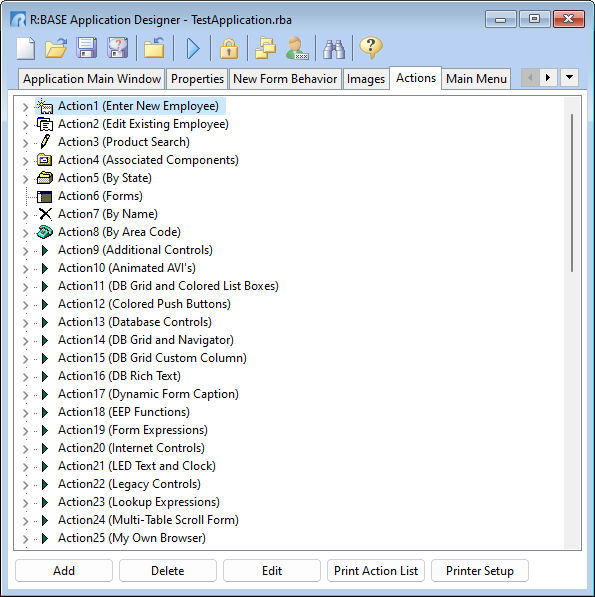This screenshot has width=595, height=597.
Task: Select Action18 (EEP Functions)
Action: click(x=124, y=412)
